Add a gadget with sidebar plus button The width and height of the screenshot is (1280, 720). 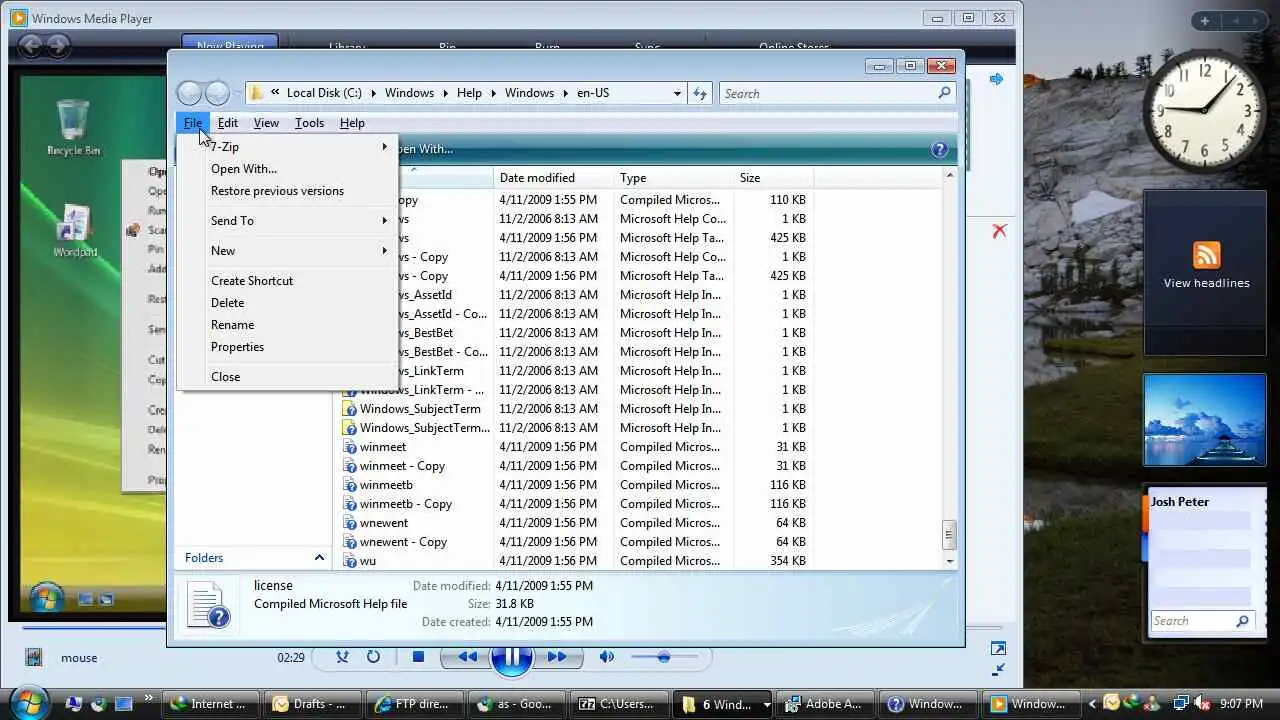pyautogui.click(x=1205, y=21)
